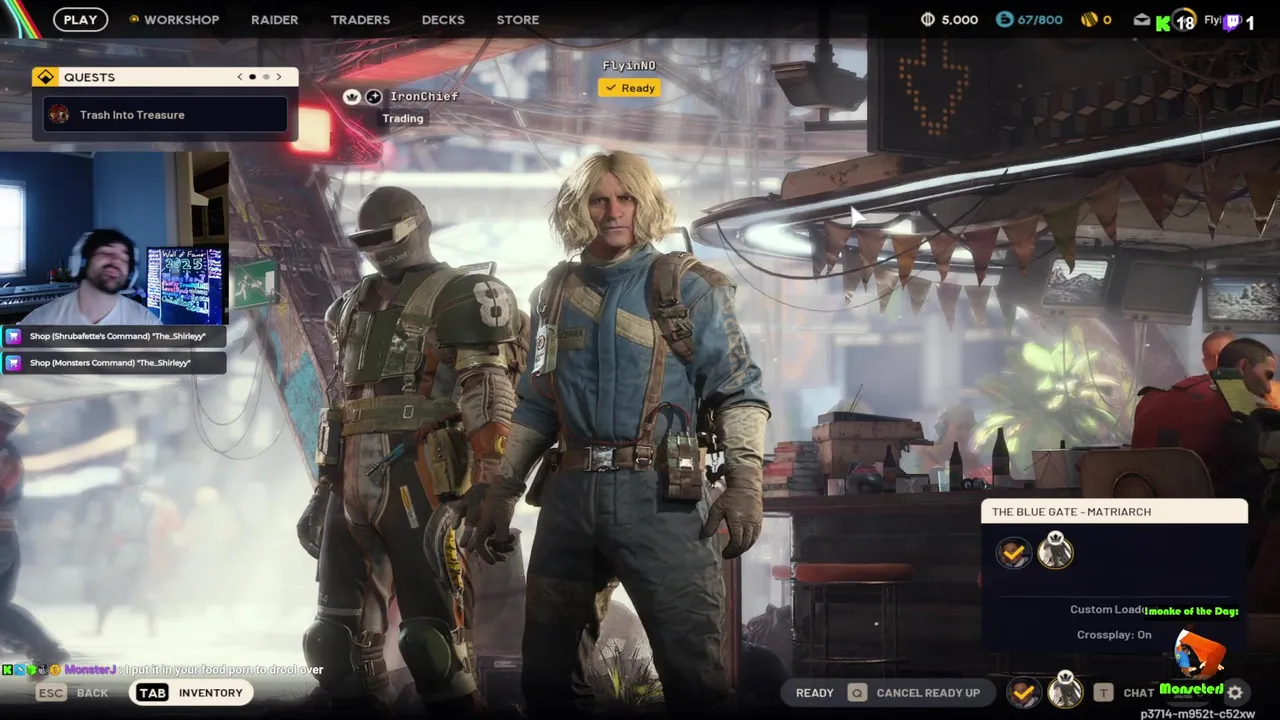Open the Custom Loadout setting
The height and width of the screenshot is (720, 1280).
(1107, 610)
